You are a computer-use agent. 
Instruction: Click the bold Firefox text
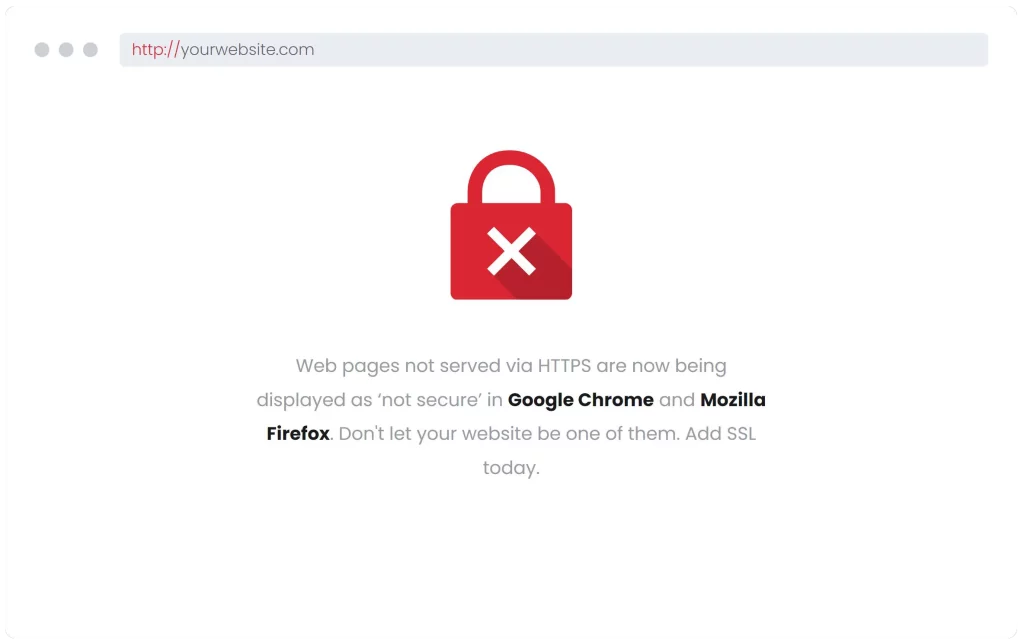pos(298,434)
